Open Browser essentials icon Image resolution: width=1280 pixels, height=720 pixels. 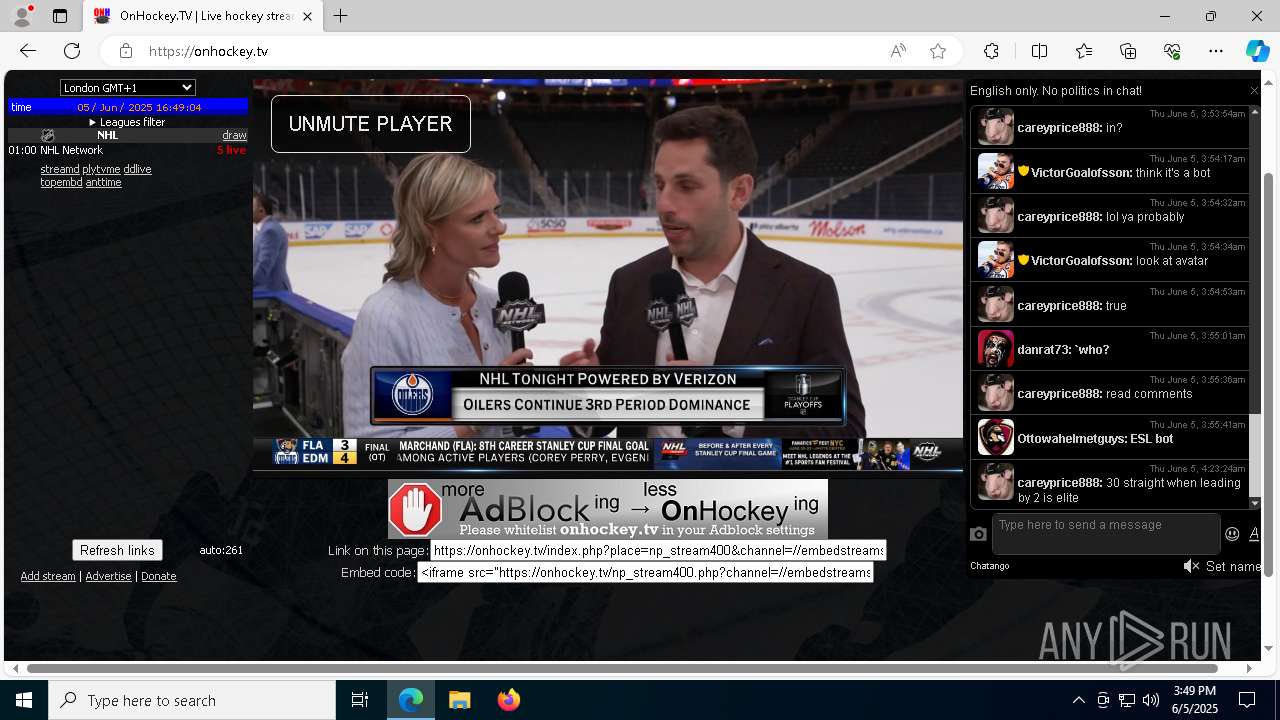point(1172,51)
